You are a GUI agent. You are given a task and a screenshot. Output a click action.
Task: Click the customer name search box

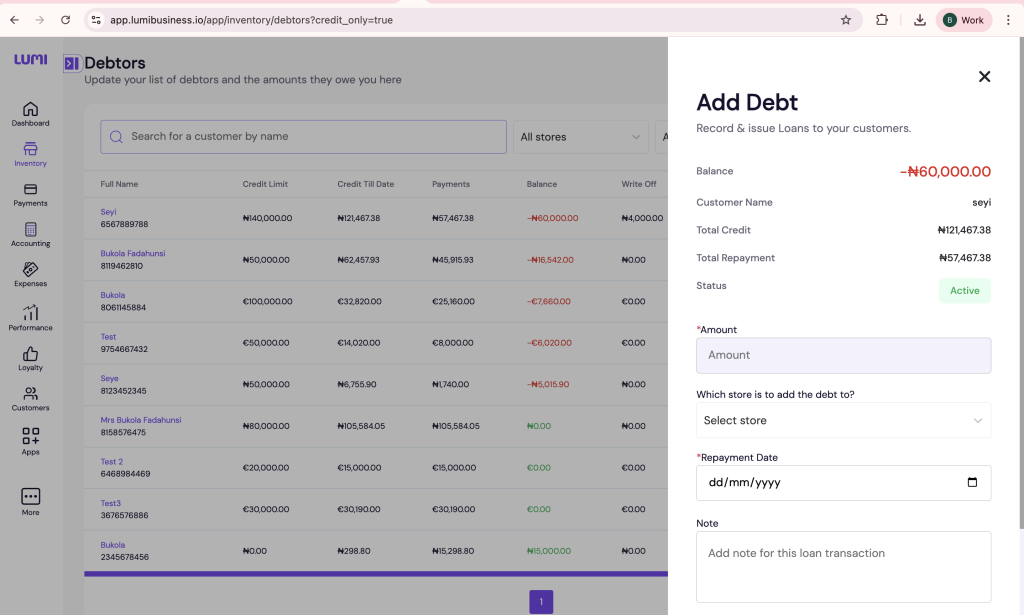(303, 137)
